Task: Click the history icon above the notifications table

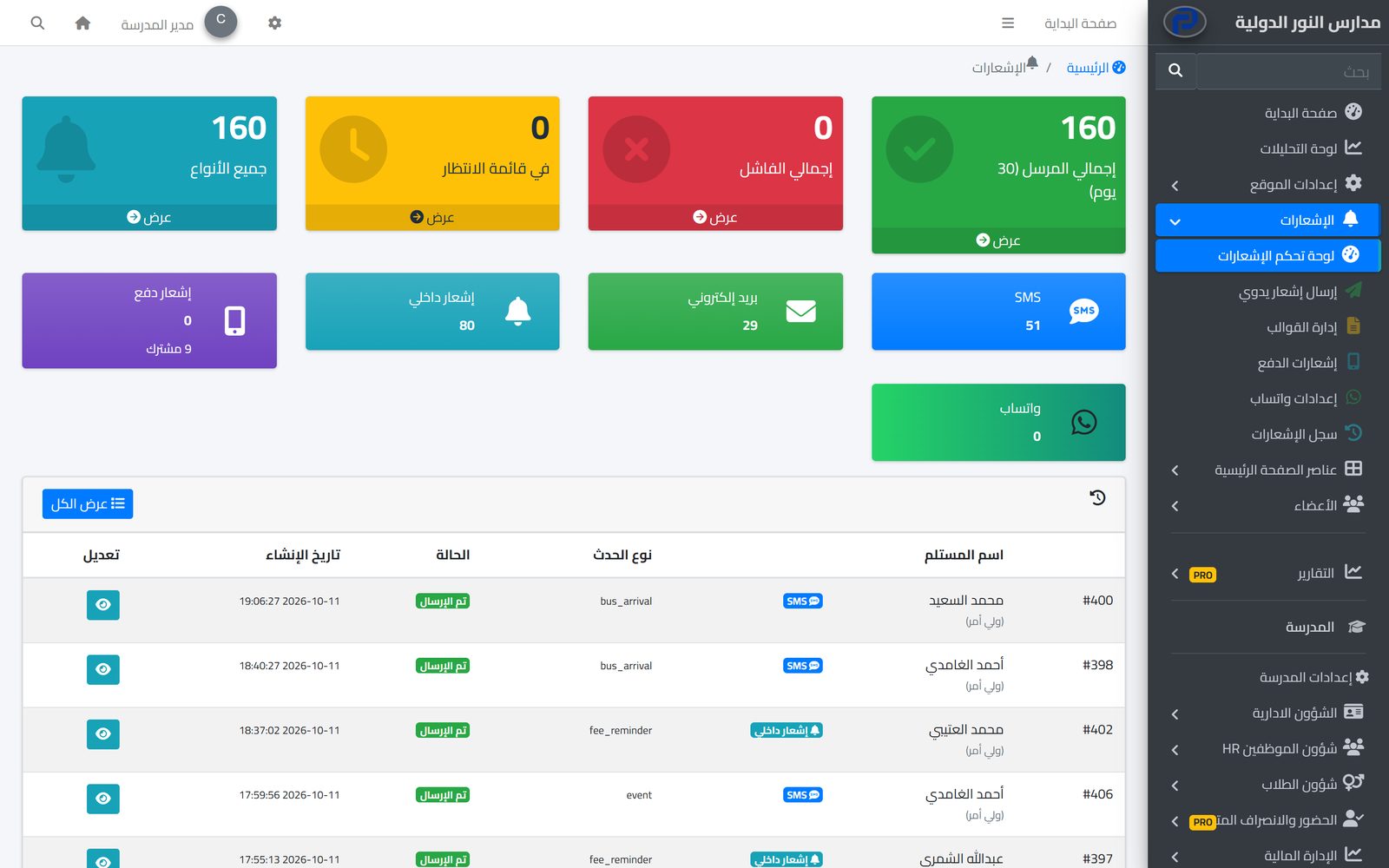Action: coord(1097,498)
